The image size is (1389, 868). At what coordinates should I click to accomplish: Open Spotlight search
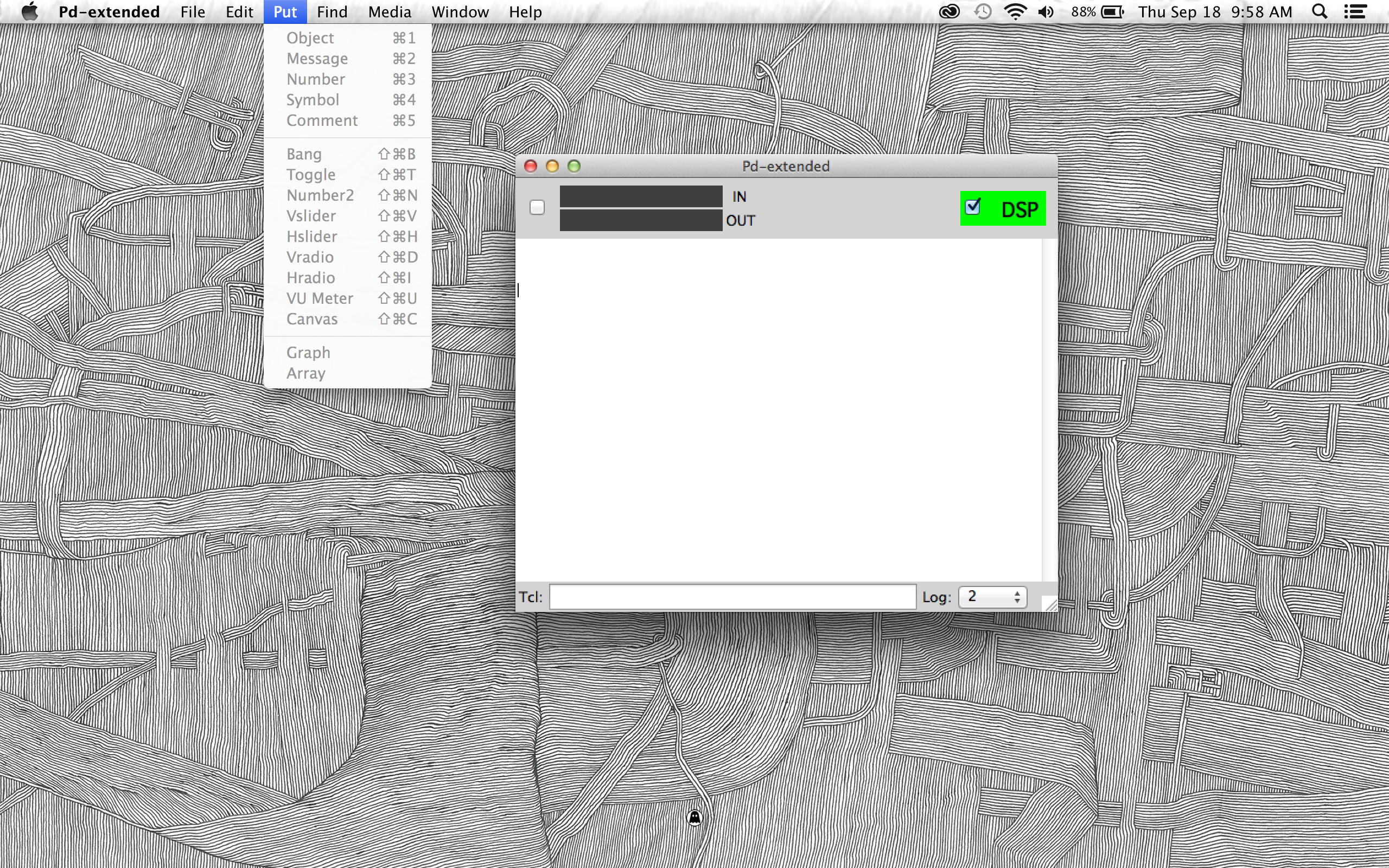pyautogui.click(x=1319, y=11)
